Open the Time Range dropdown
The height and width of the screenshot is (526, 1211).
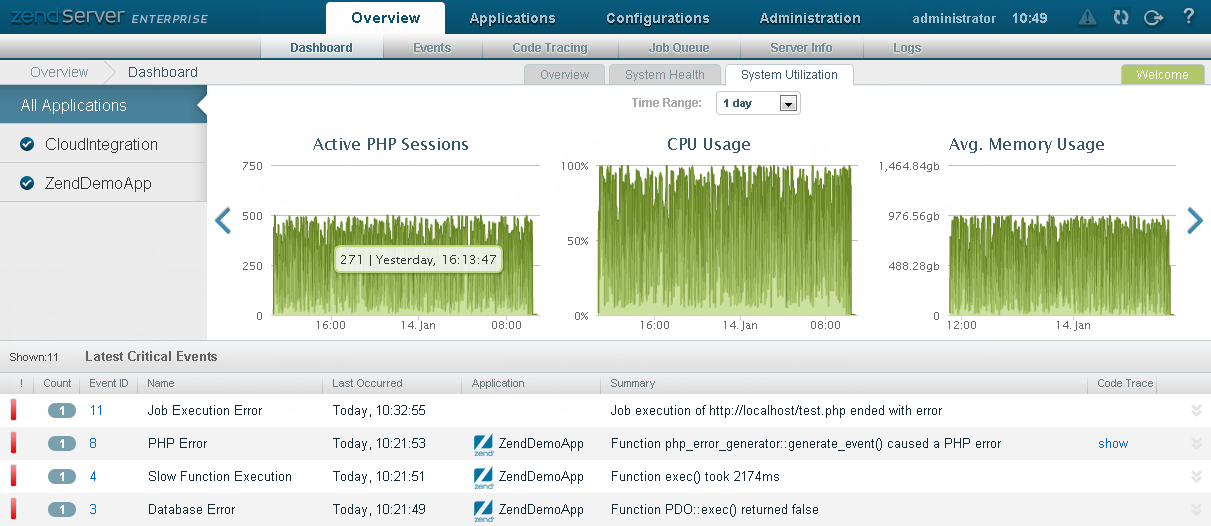tap(758, 103)
